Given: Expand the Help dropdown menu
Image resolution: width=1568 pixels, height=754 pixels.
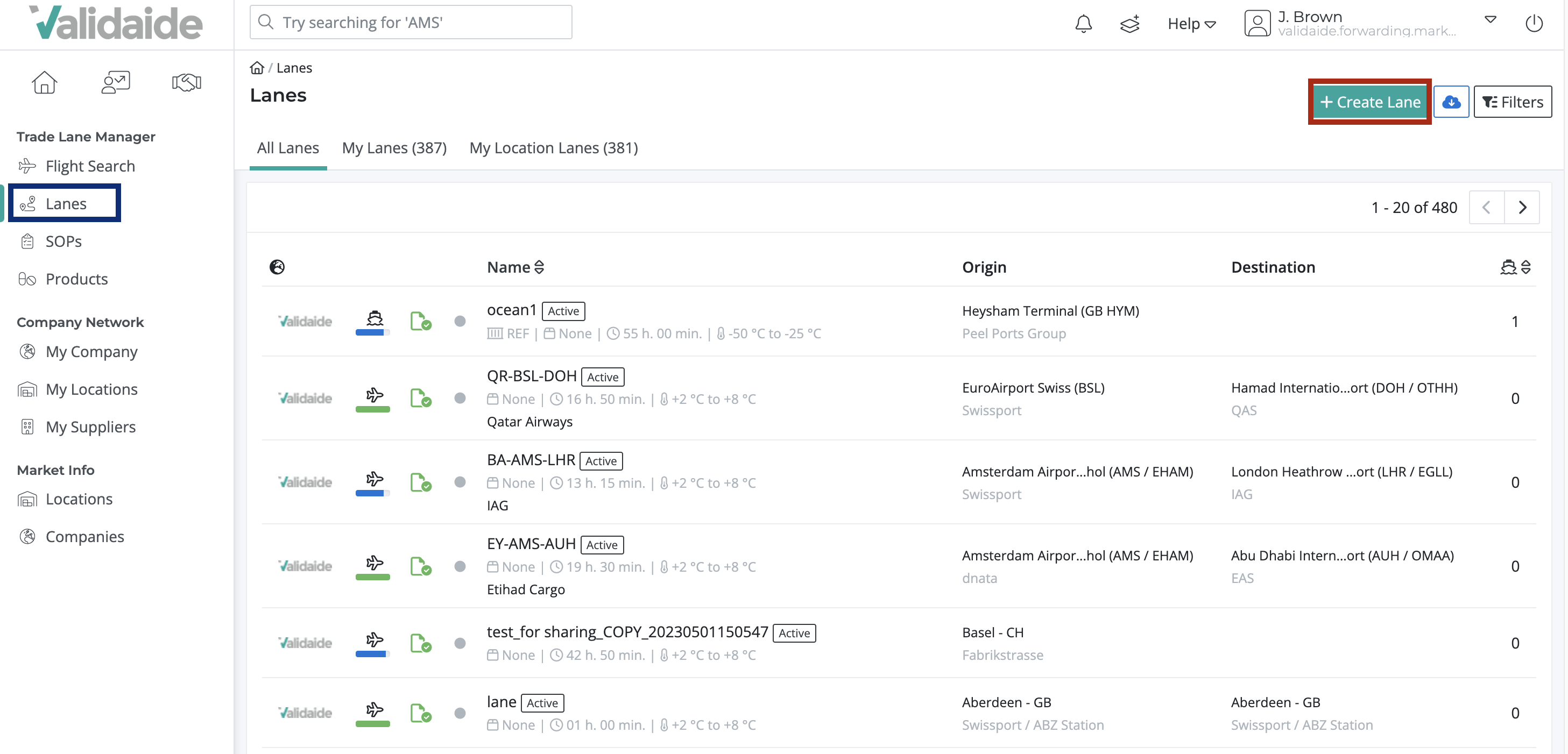Looking at the screenshot, I should click(x=1191, y=24).
